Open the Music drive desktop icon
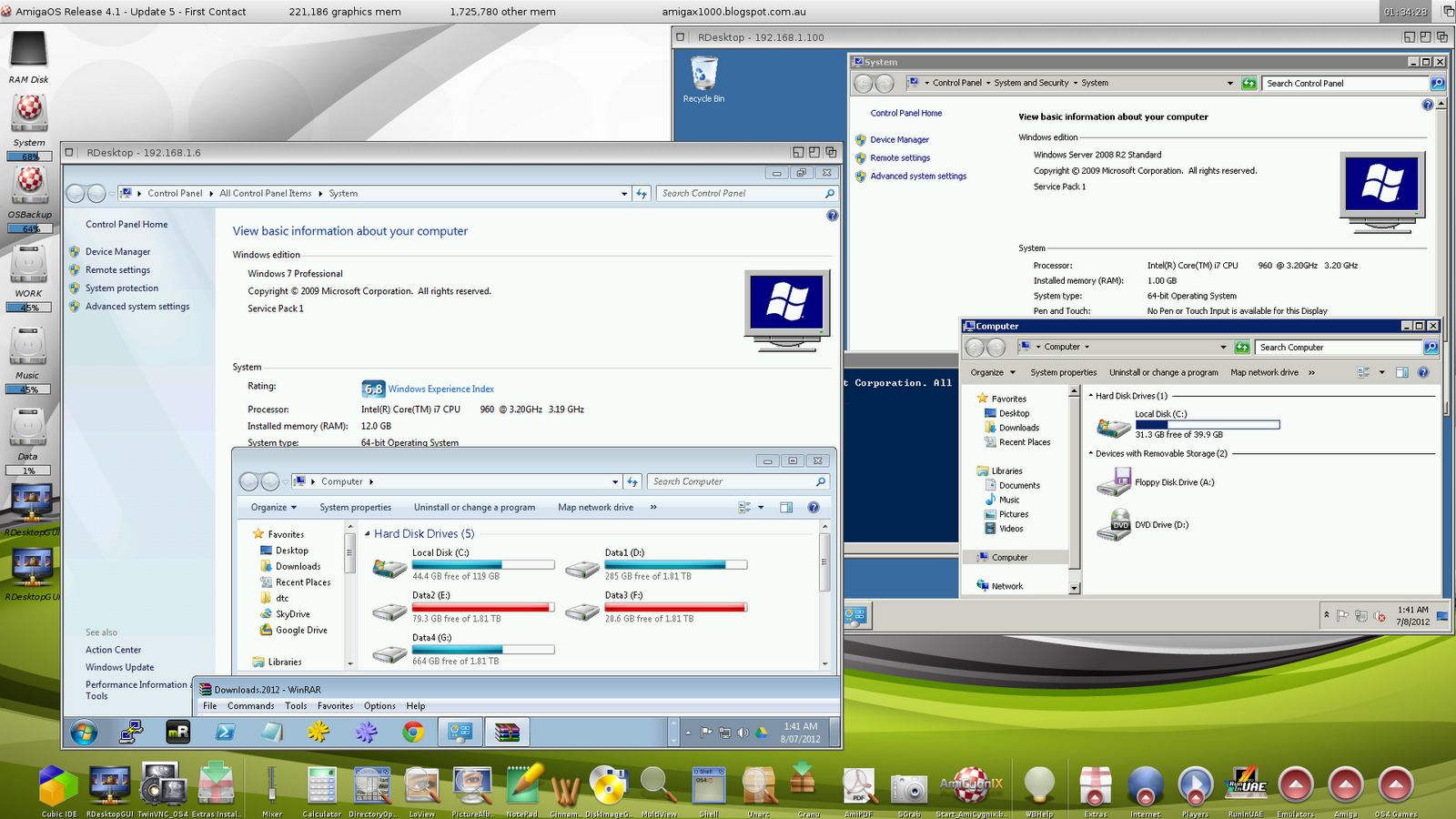 (27, 347)
